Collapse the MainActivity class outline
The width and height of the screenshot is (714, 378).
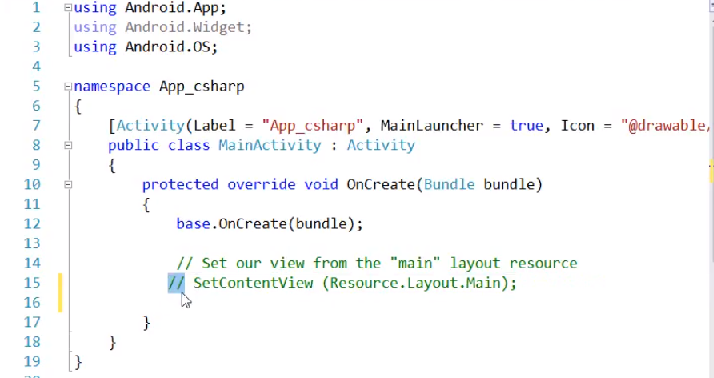point(68,145)
